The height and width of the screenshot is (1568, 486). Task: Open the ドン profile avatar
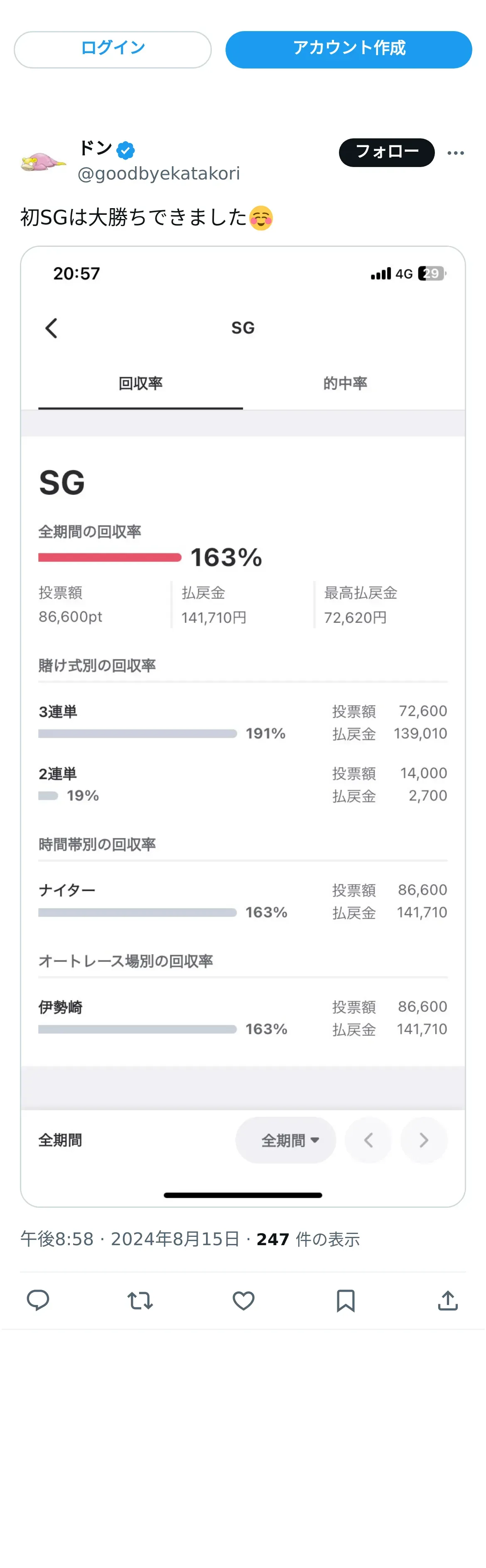(x=43, y=162)
